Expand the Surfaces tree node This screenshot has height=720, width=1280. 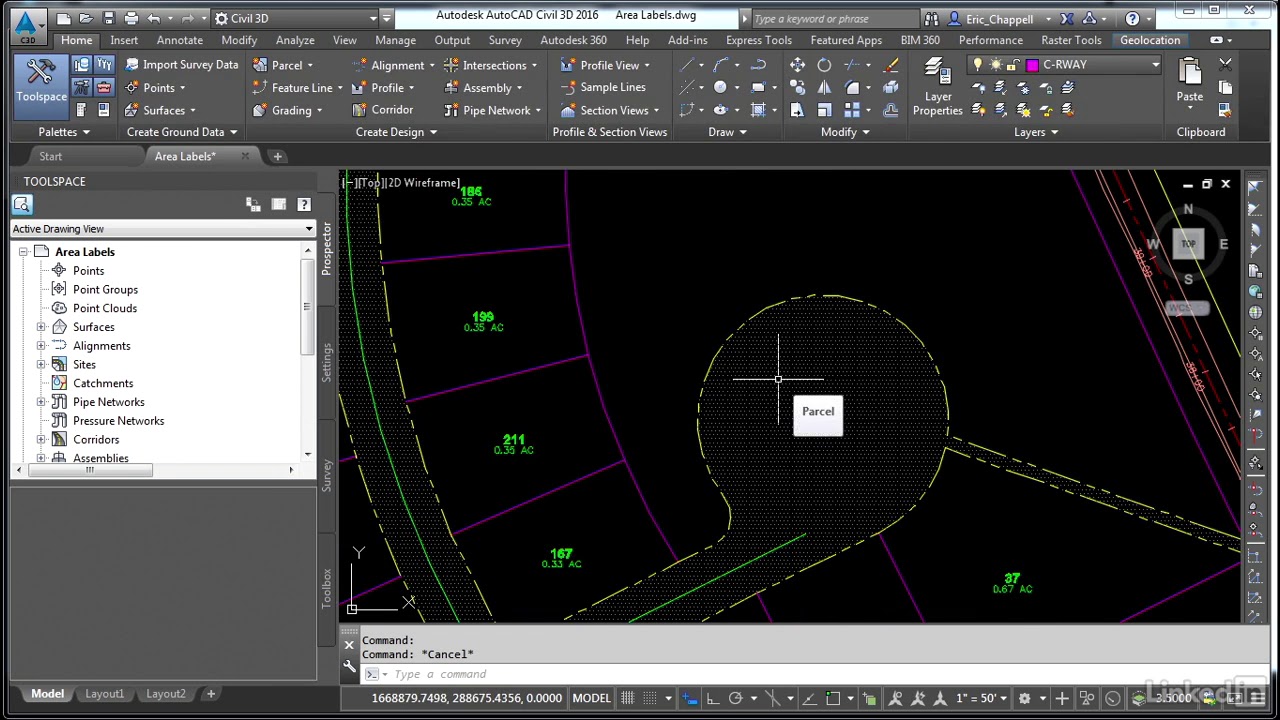click(x=41, y=327)
